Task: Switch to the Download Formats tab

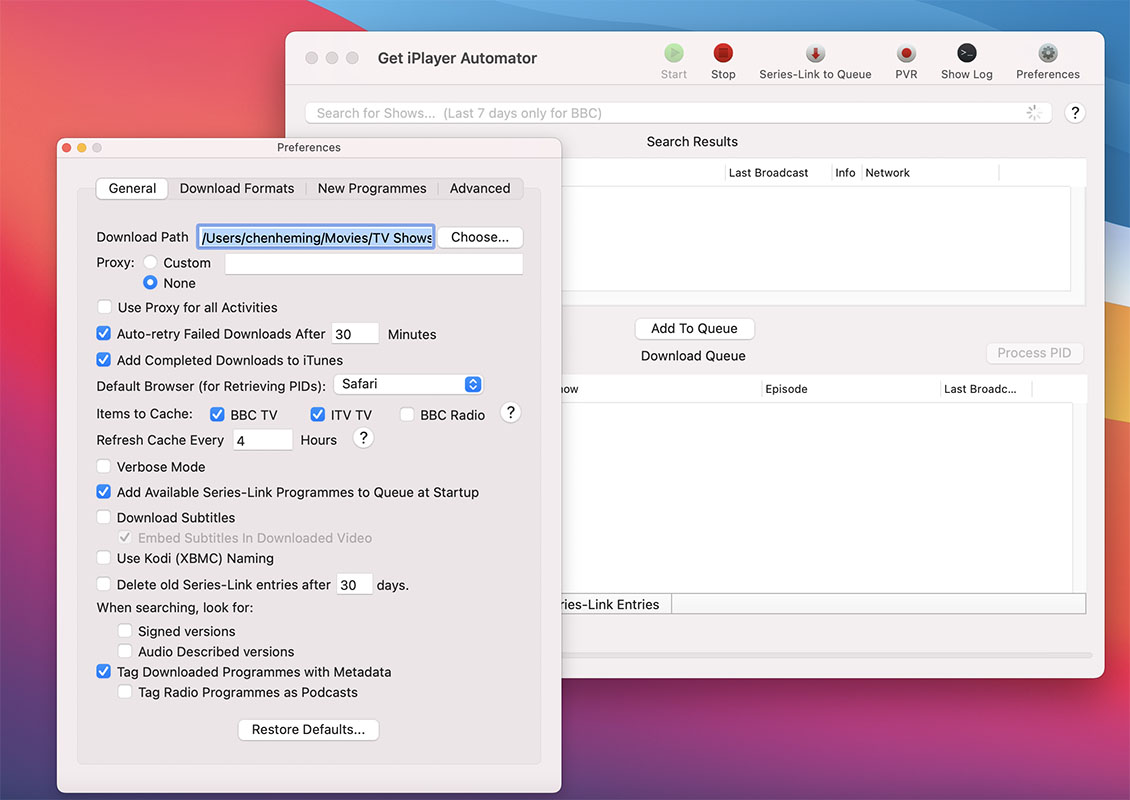Action: point(237,188)
